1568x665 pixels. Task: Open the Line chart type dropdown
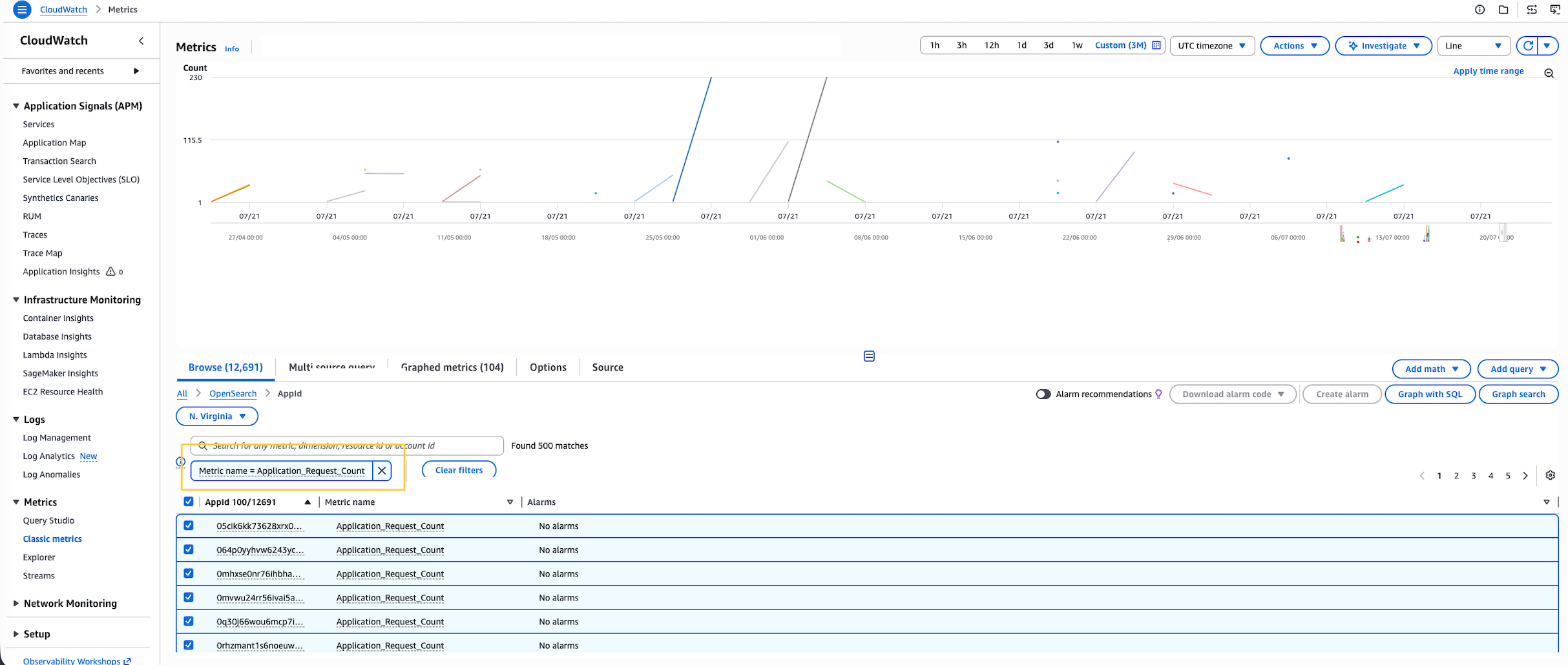point(1474,46)
